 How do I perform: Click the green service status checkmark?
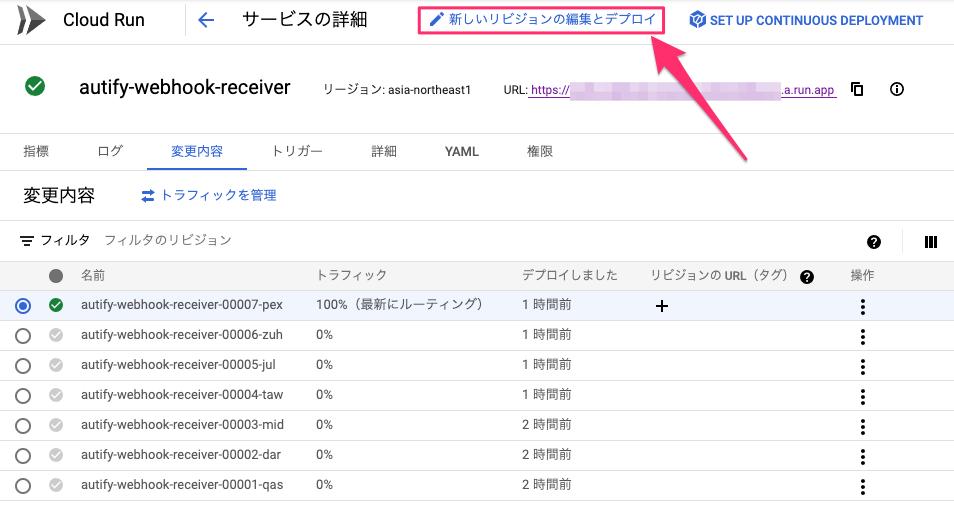[35, 86]
